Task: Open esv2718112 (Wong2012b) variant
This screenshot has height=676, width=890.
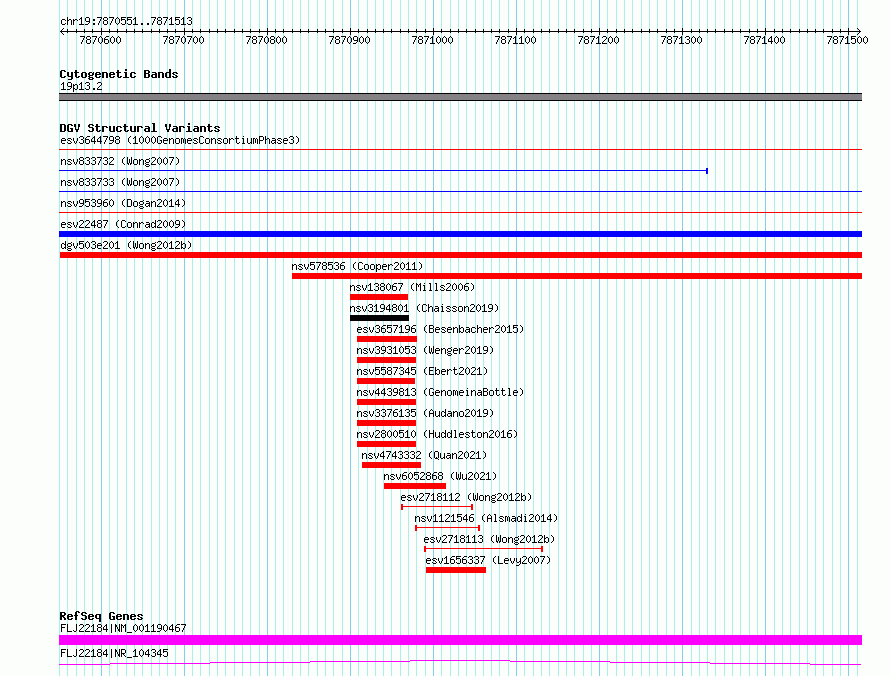Action: coord(466,497)
